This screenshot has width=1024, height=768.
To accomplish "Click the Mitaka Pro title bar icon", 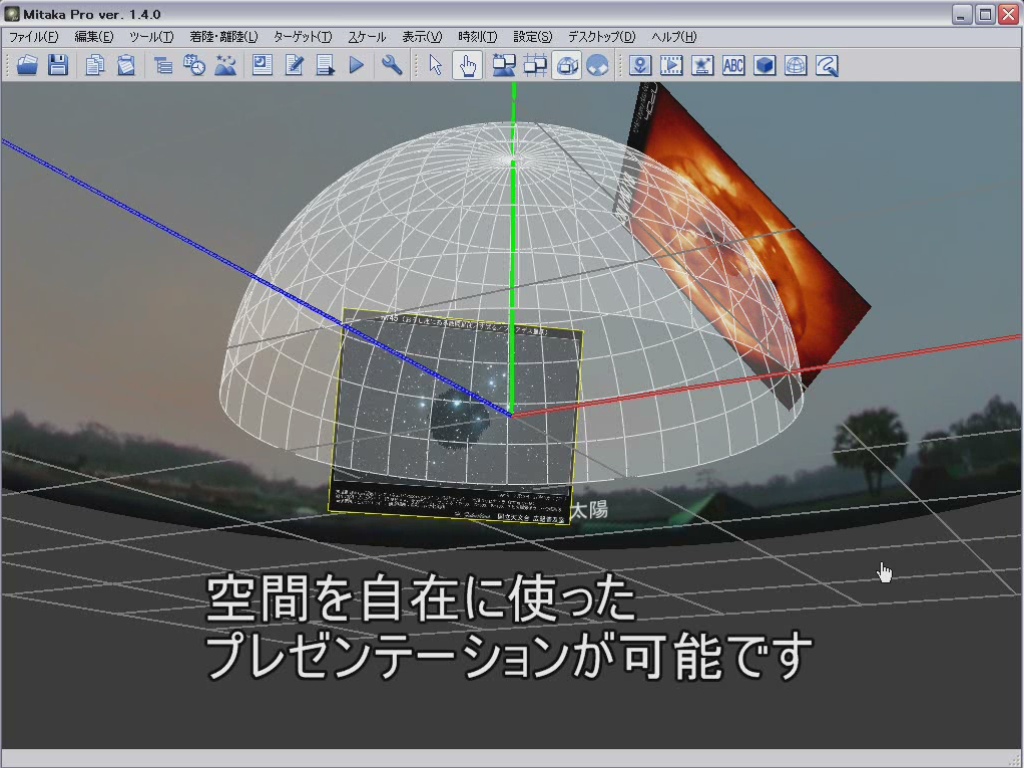I will click(12, 14).
